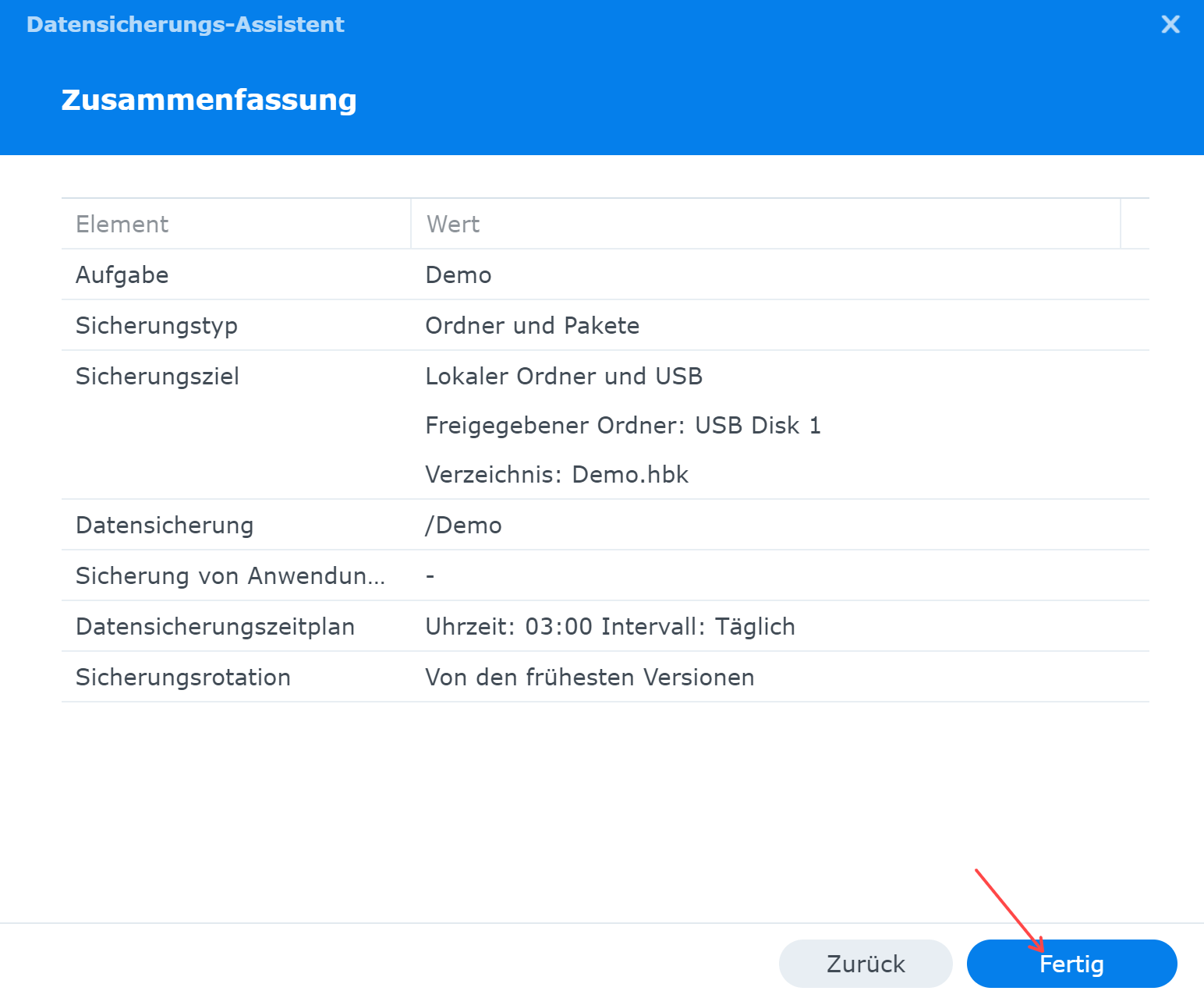
Task: Close the Datensicherungs-Assistent dialog
Action: (1170, 24)
